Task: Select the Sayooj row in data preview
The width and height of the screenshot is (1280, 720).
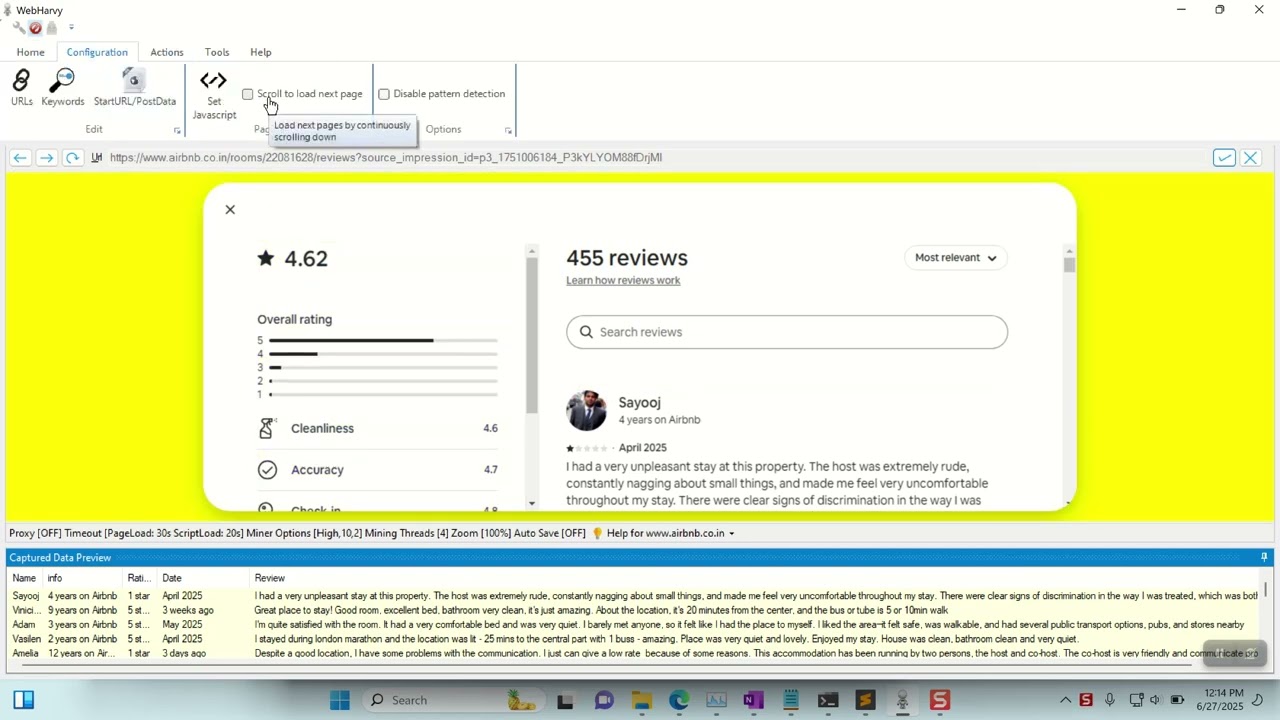Action: (634, 596)
